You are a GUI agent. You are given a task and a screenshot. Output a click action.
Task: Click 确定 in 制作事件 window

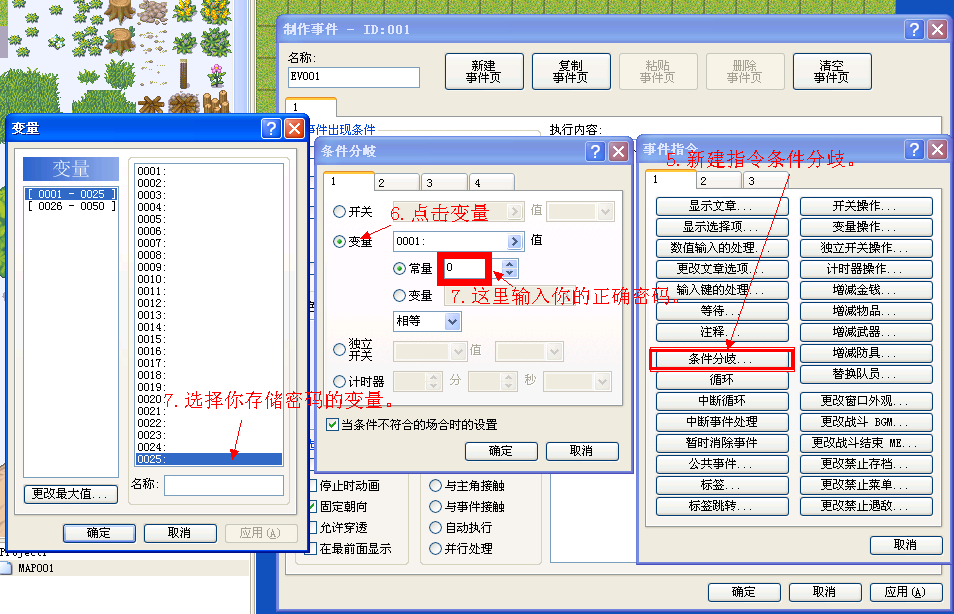pyautogui.click(x=744, y=592)
